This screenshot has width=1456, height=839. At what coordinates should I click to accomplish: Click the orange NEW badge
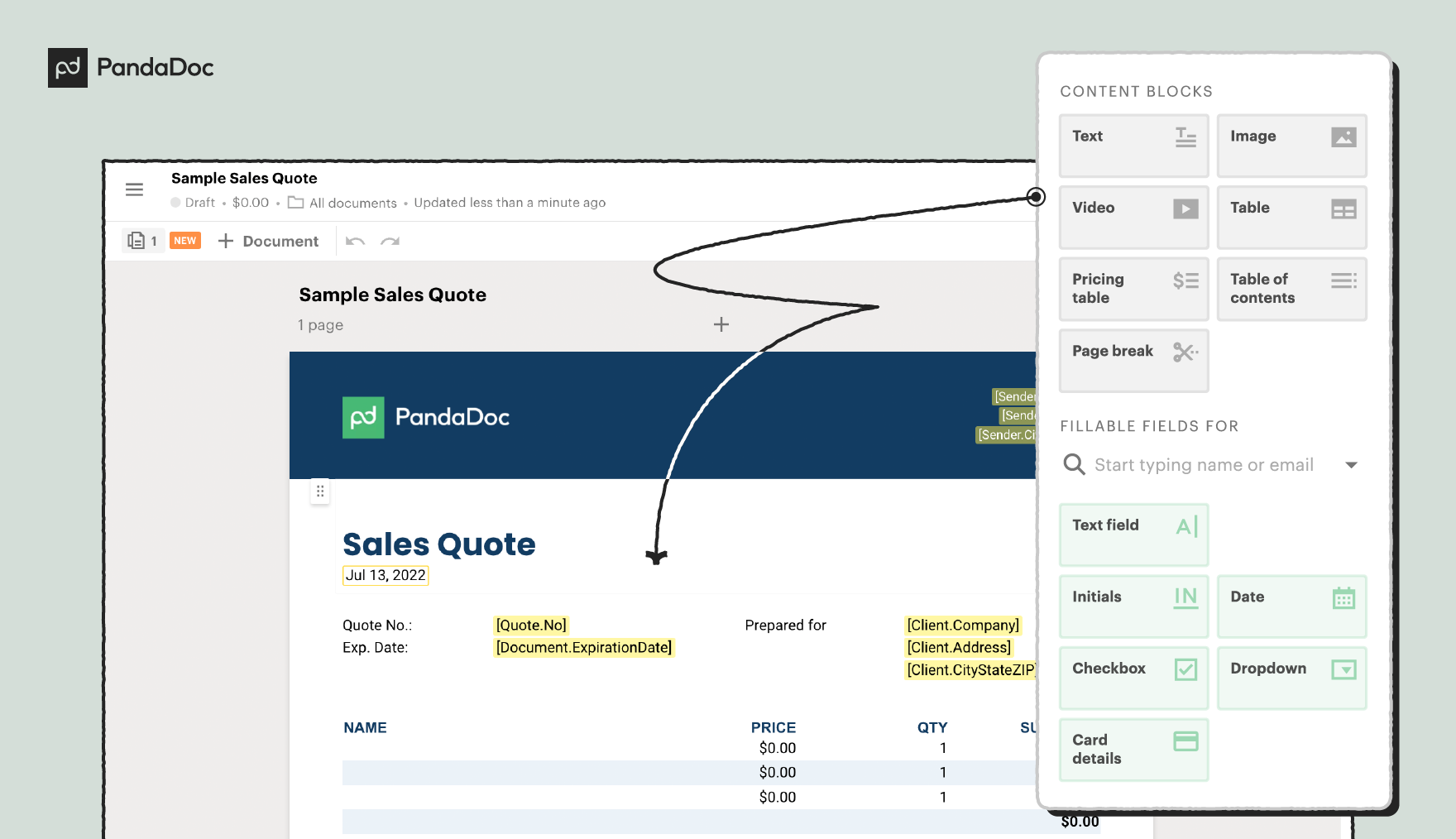coord(185,241)
